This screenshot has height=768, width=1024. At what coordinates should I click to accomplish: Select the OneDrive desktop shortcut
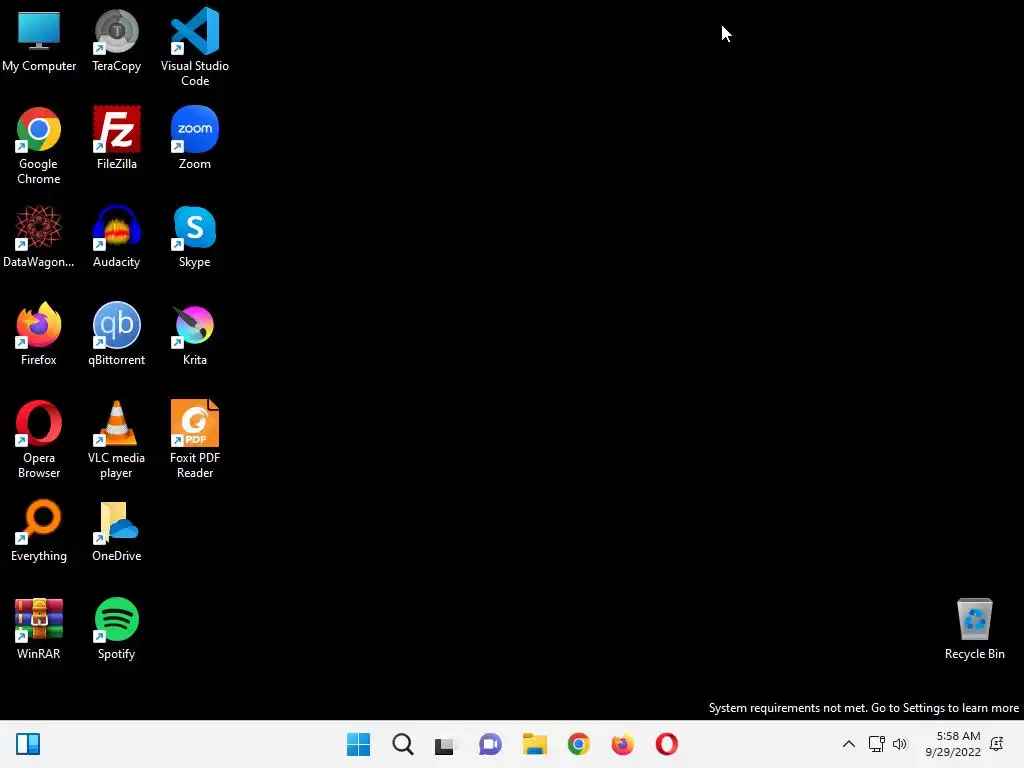pos(116,531)
